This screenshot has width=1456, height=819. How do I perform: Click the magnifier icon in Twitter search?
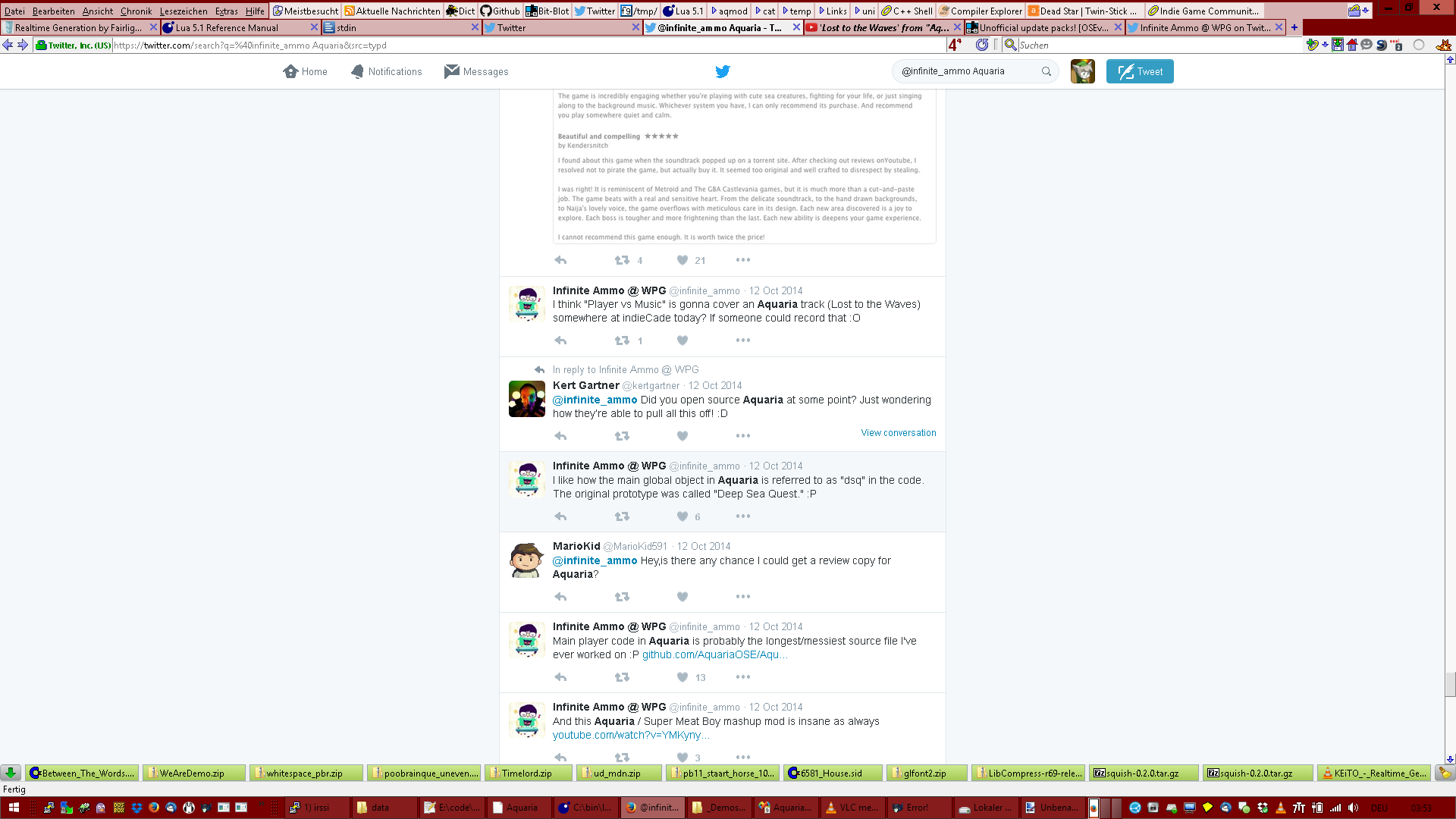tap(1046, 71)
